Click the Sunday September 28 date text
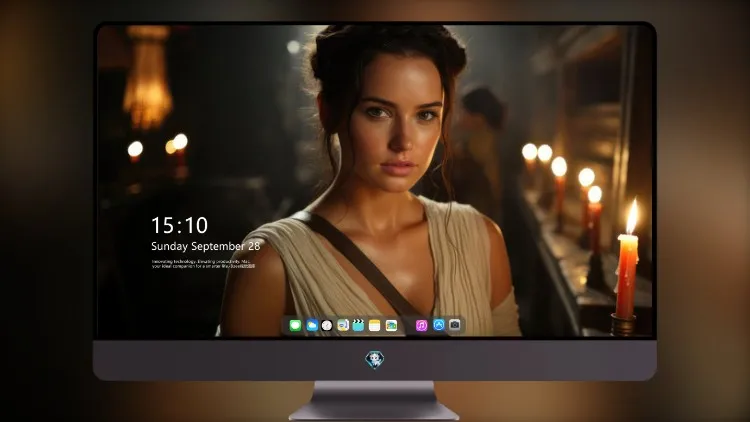 (x=206, y=246)
